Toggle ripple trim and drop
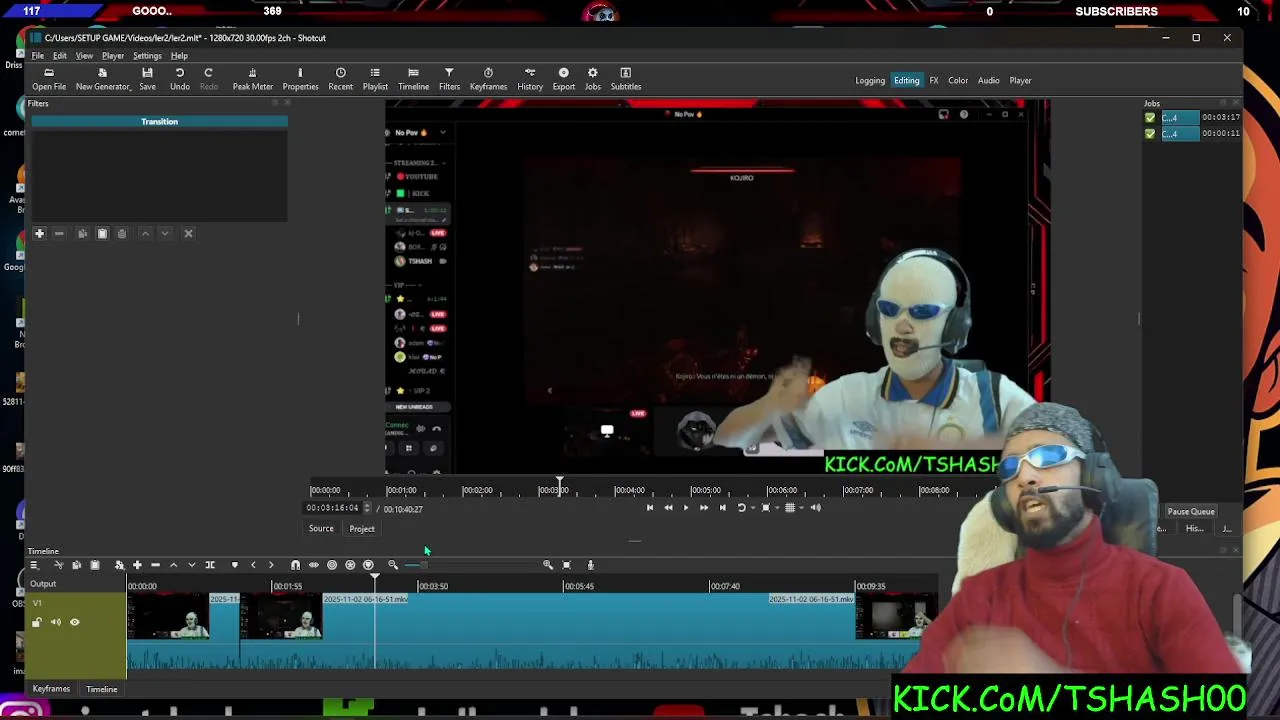This screenshot has width=1280, height=720. click(x=332, y=565)
